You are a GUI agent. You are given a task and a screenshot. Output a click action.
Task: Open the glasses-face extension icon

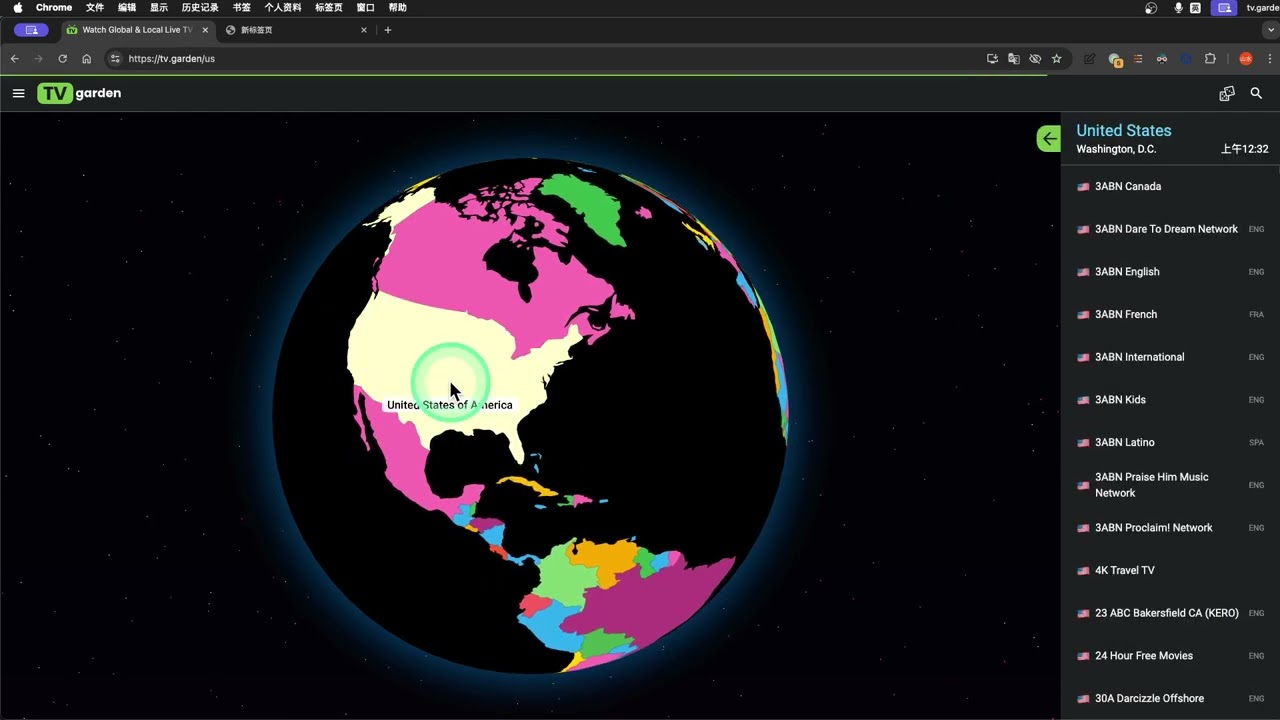1162,59
